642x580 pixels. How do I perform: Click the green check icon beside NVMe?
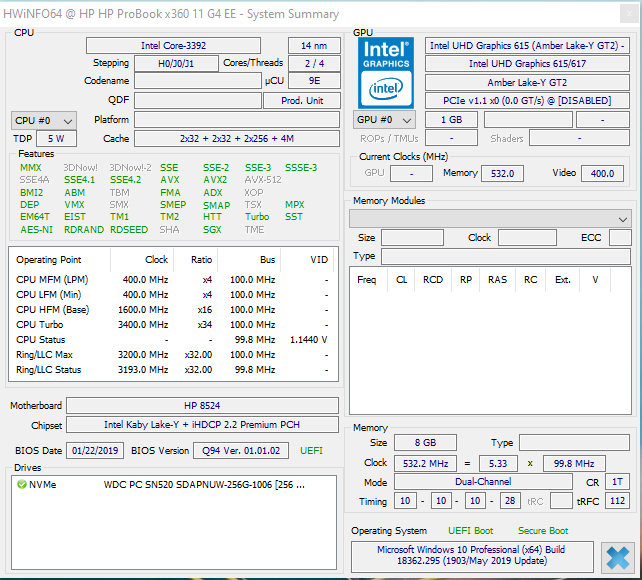(x=21, y=485)
